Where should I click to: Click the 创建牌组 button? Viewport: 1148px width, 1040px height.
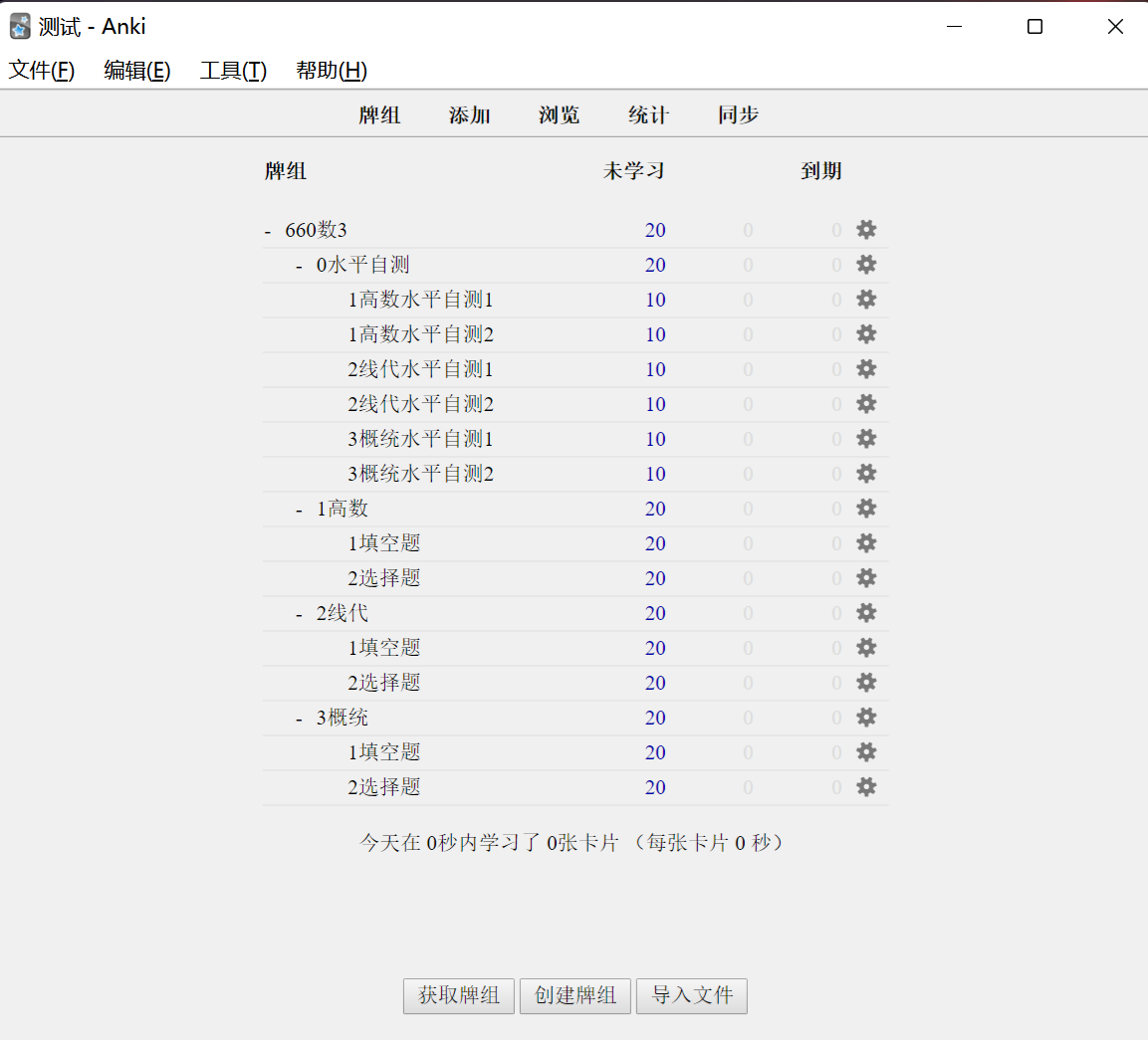pos(575,995)
